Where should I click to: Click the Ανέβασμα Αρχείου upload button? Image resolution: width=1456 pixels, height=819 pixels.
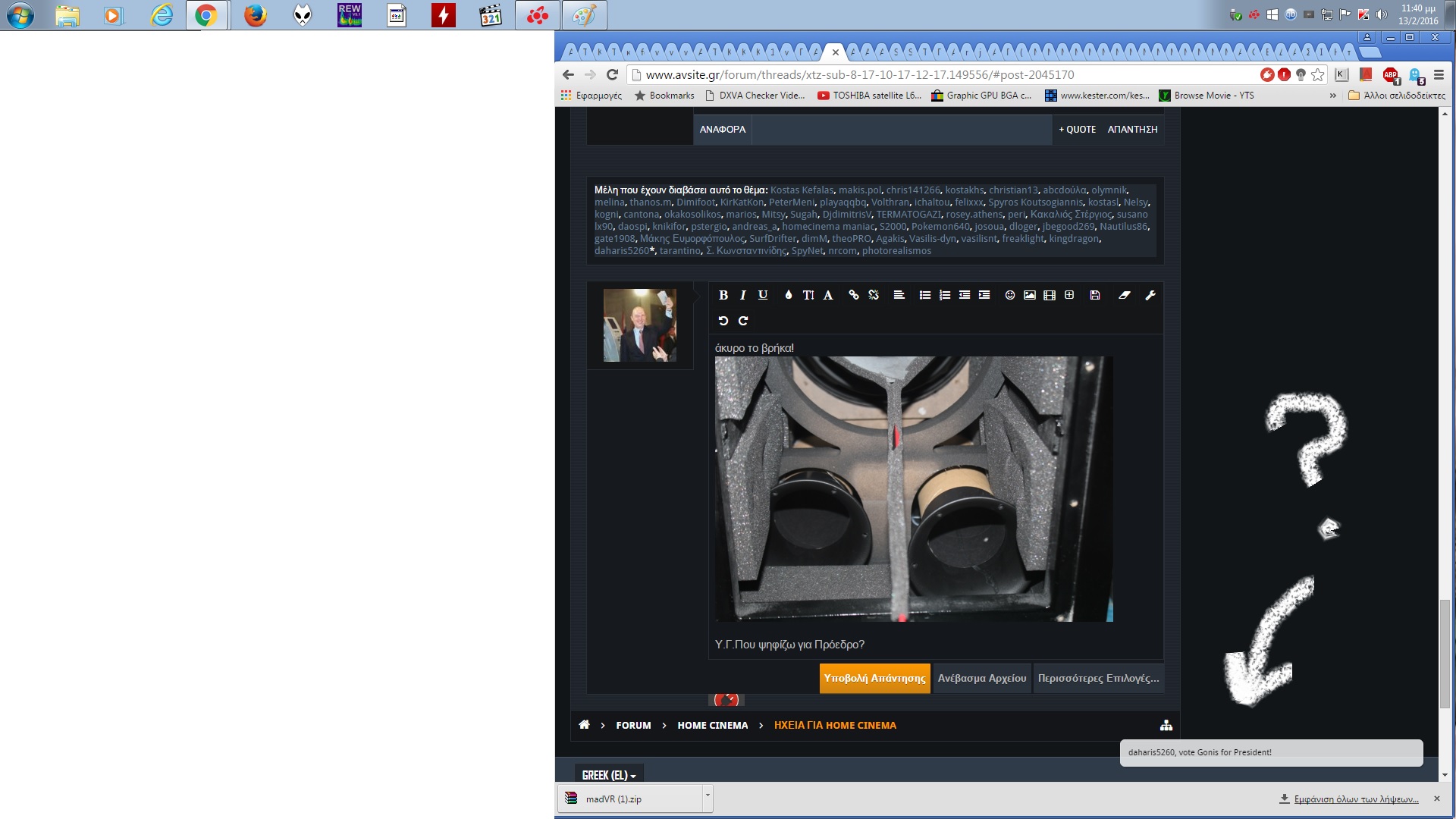click(x=981, y=678)
